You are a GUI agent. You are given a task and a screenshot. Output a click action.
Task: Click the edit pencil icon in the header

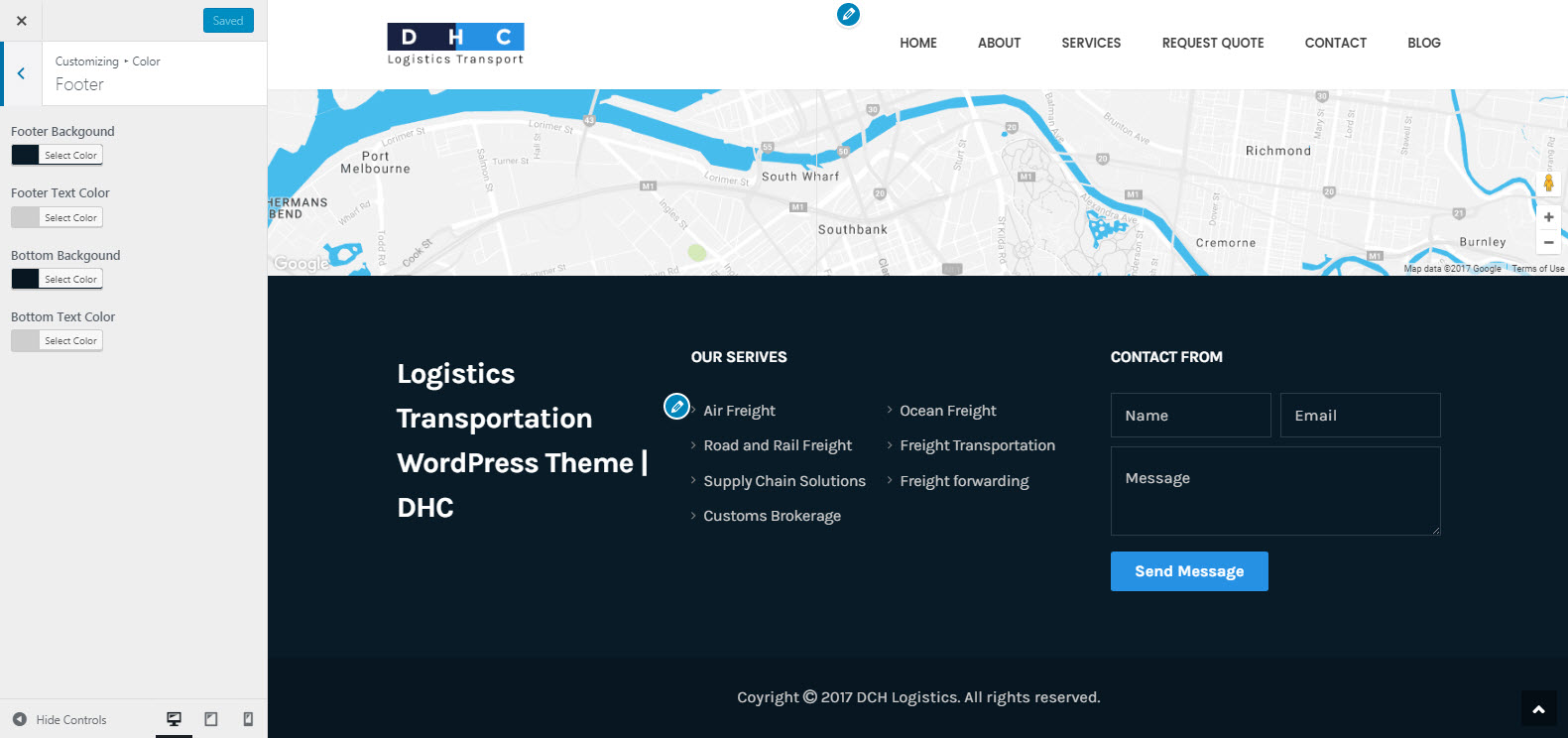[848, 15]
